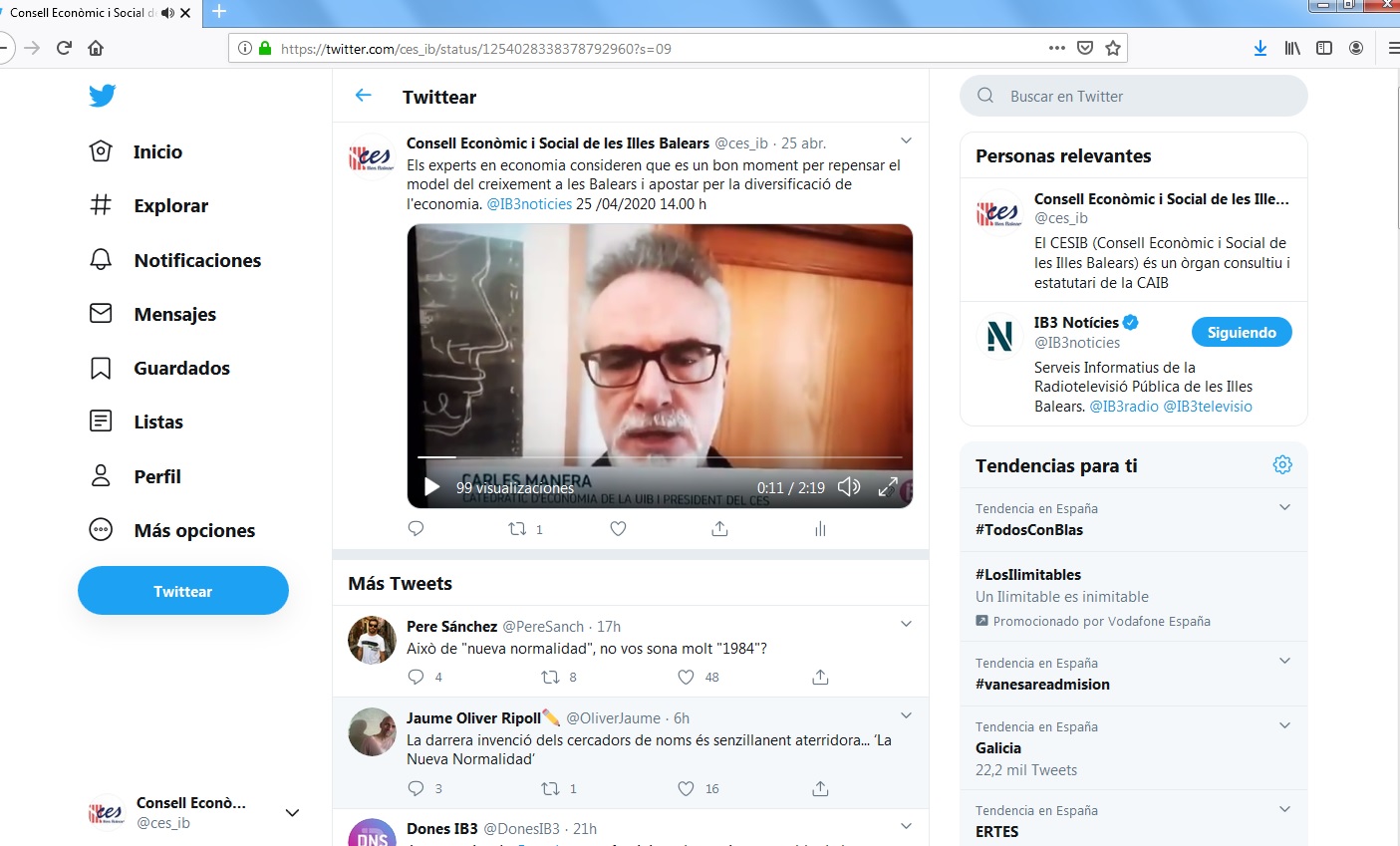Open IB3 Notícies profile name

tap(1076, 322)
